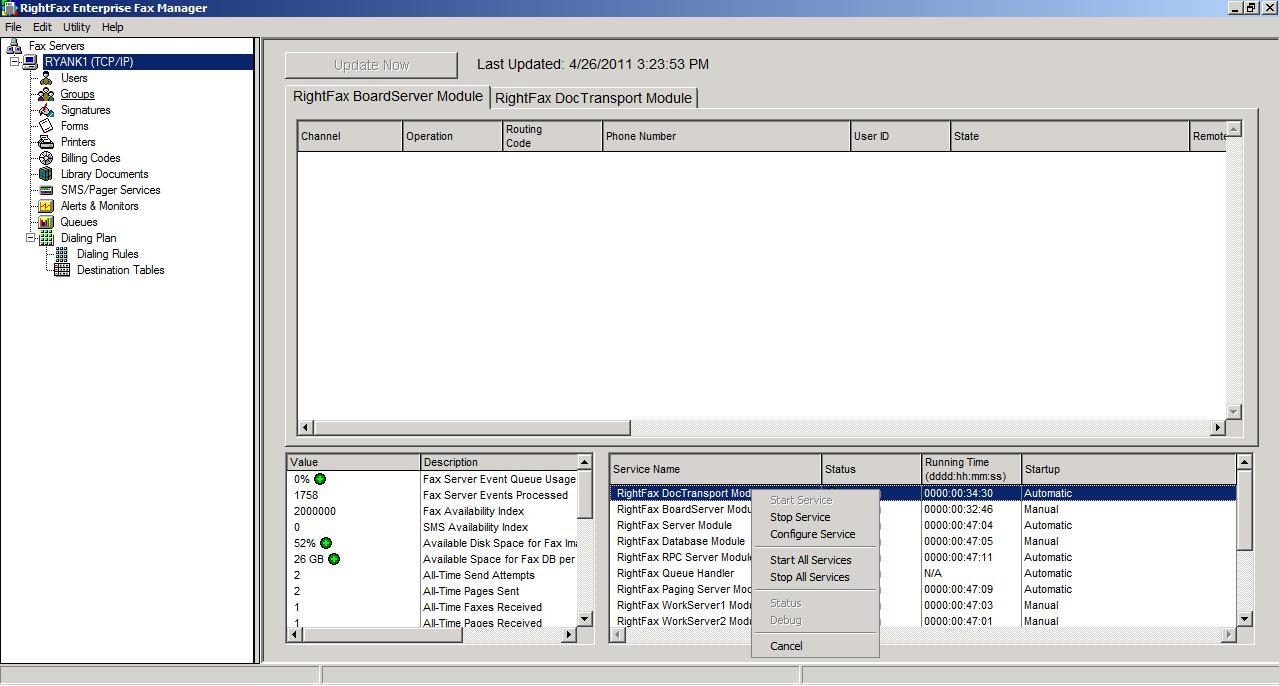Screen dimensions: 1279x686
Task: Click the Dialing Rules icon
Action: 62,254
